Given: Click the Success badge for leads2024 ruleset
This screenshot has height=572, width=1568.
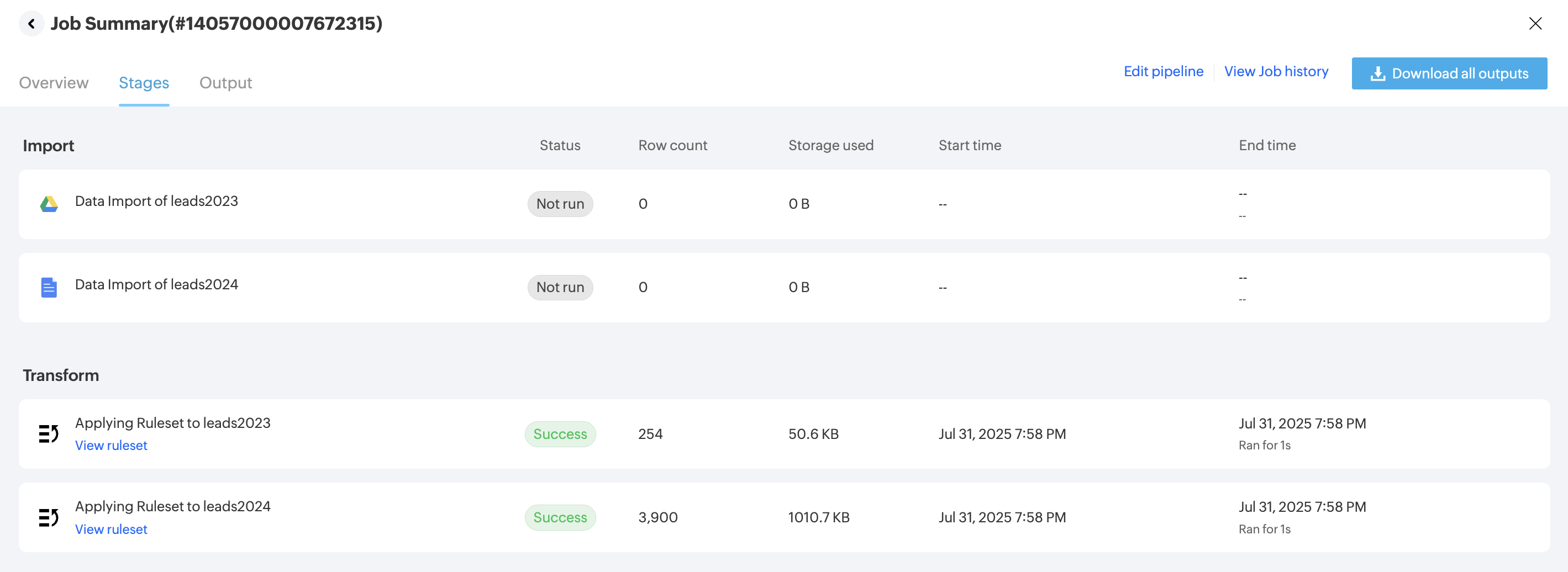Looking at the screenshot, I should click(560, 517).
